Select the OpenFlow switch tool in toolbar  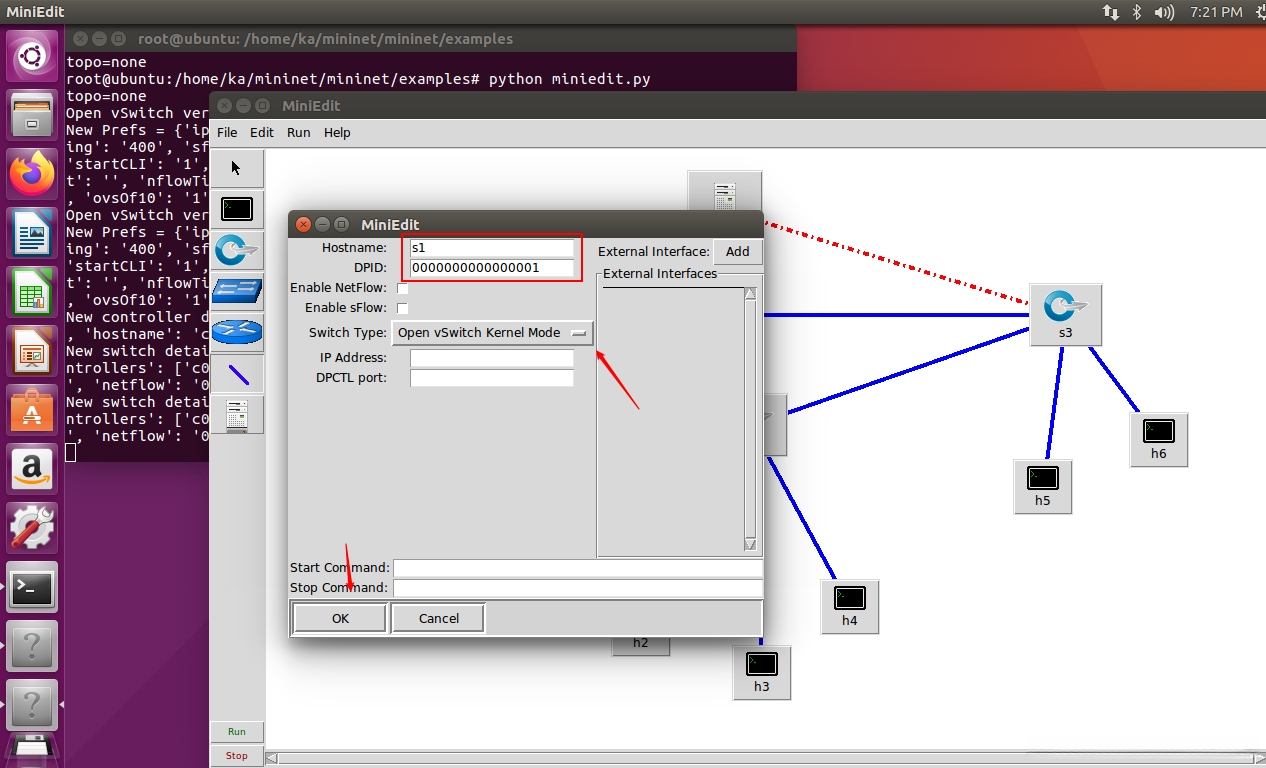tap(237, 251)
